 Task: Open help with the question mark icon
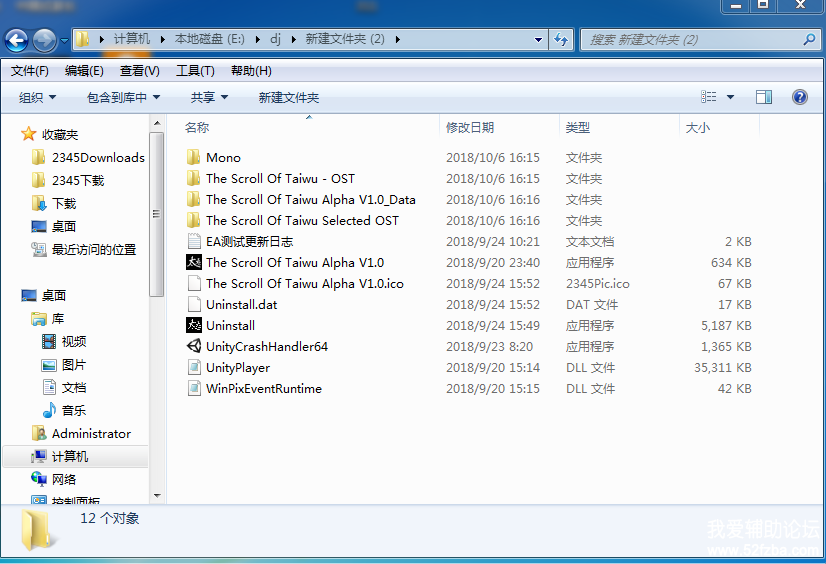coord(800,97)
